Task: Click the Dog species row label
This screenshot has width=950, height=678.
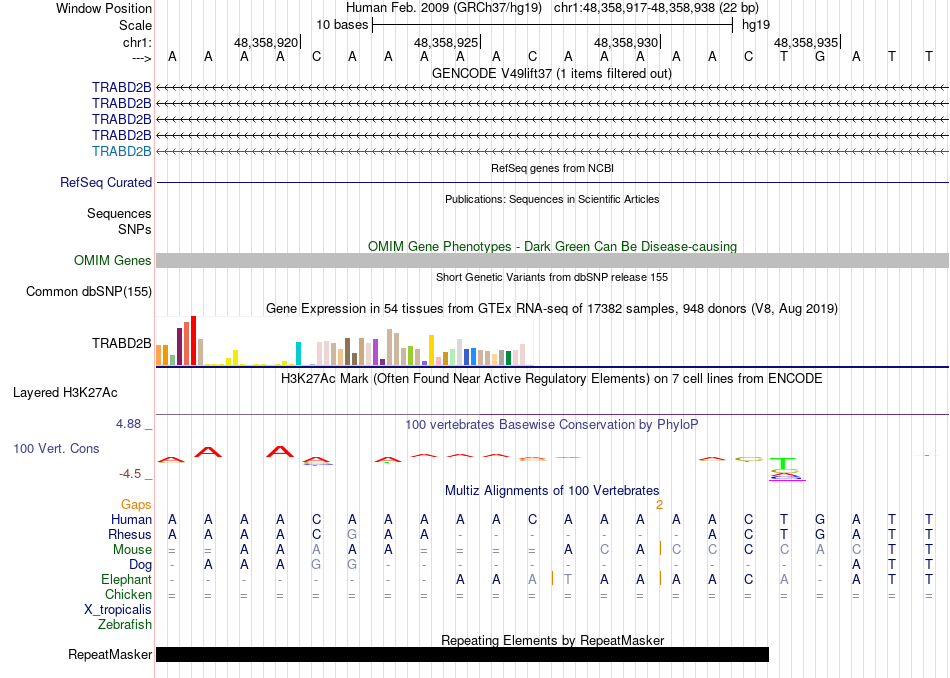Action: click(140, 565)
